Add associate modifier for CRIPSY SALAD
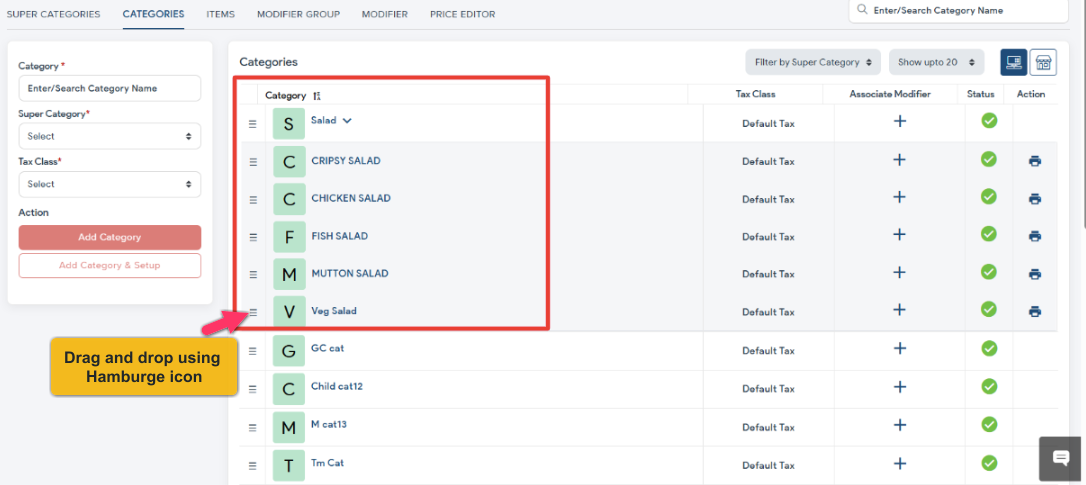Viewport: 1086px width, 485px height. (x=900, y=160)
